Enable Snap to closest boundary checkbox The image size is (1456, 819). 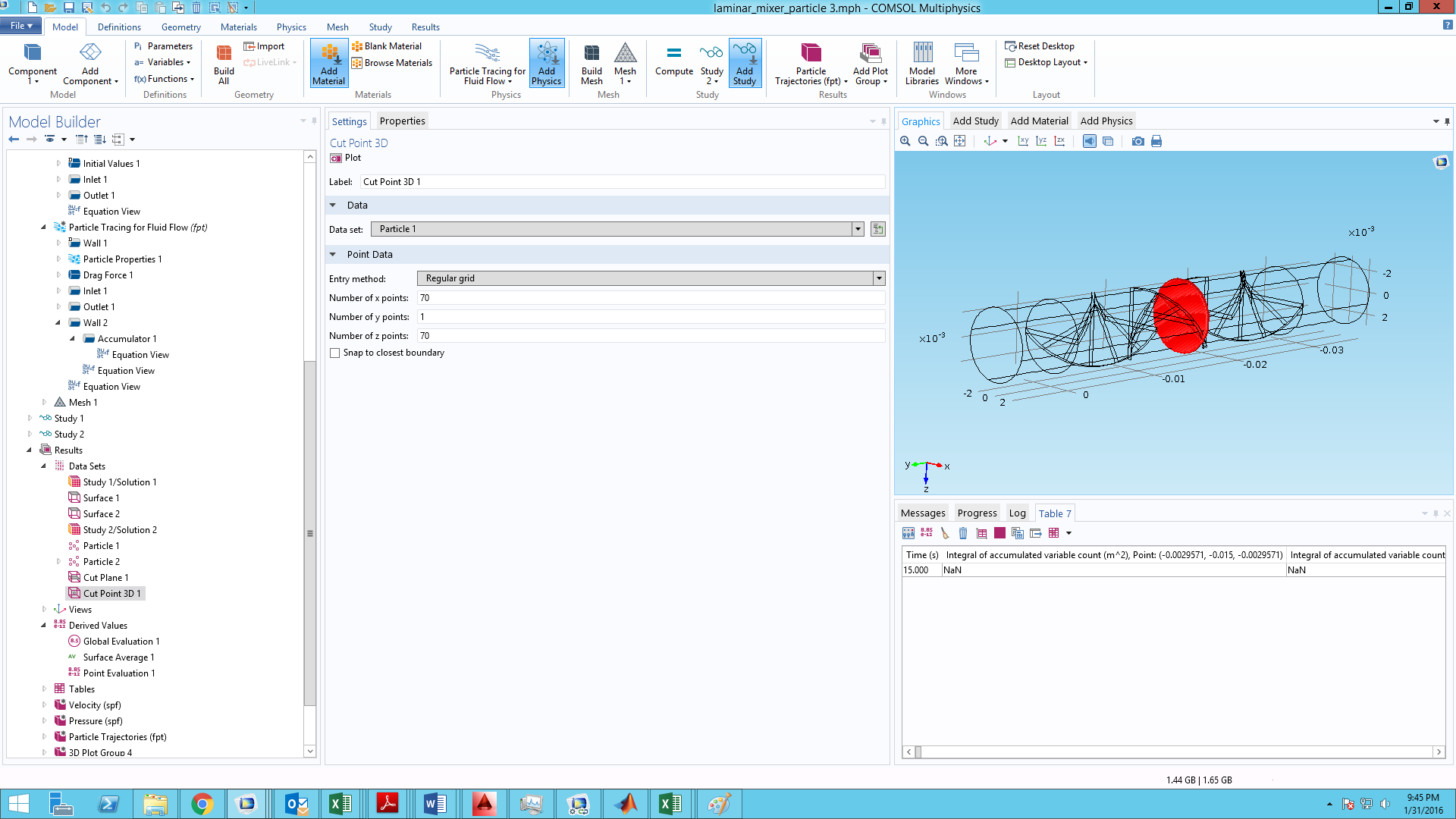click(x=334, y=353)
